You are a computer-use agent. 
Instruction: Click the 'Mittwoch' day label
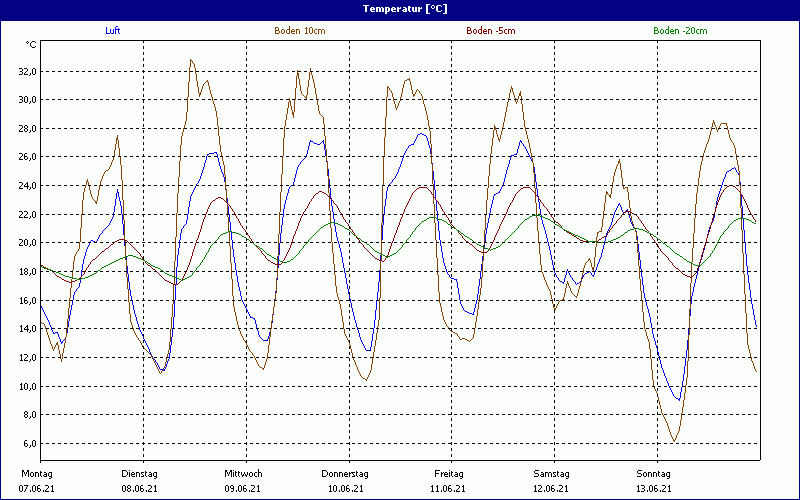(243, 474)
